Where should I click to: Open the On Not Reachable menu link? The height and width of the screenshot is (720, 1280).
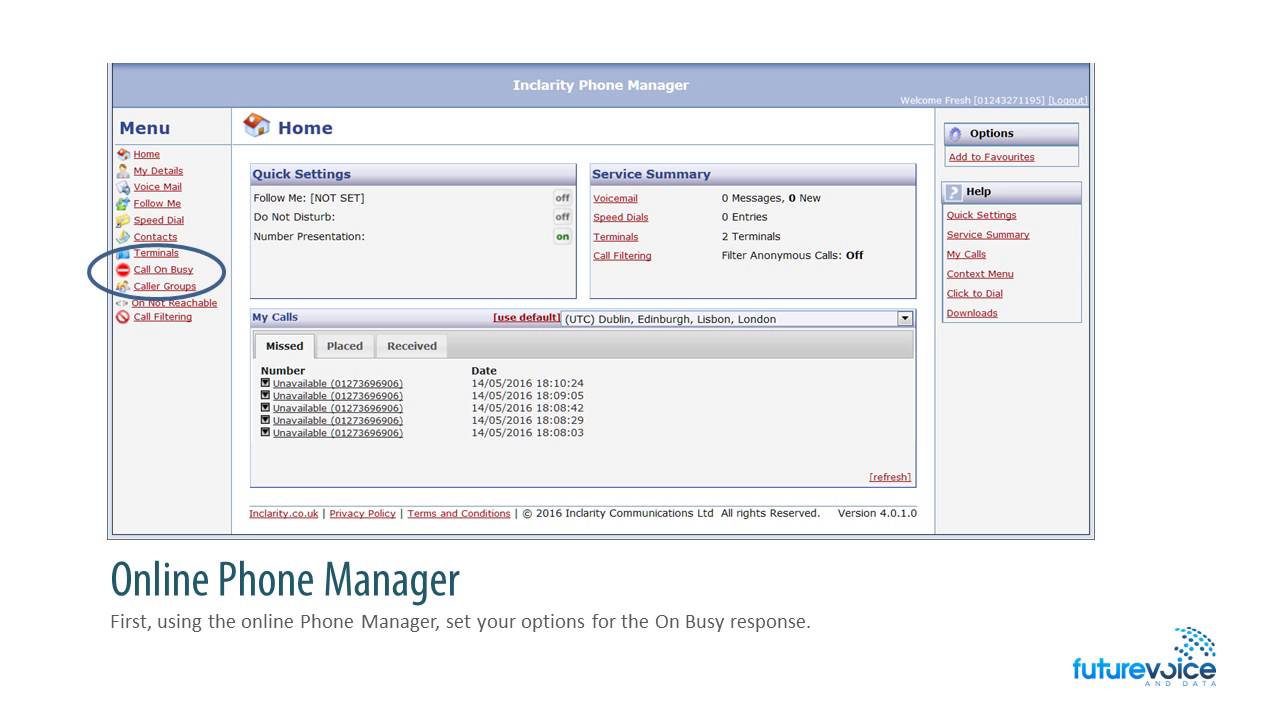tap(174, 303)
